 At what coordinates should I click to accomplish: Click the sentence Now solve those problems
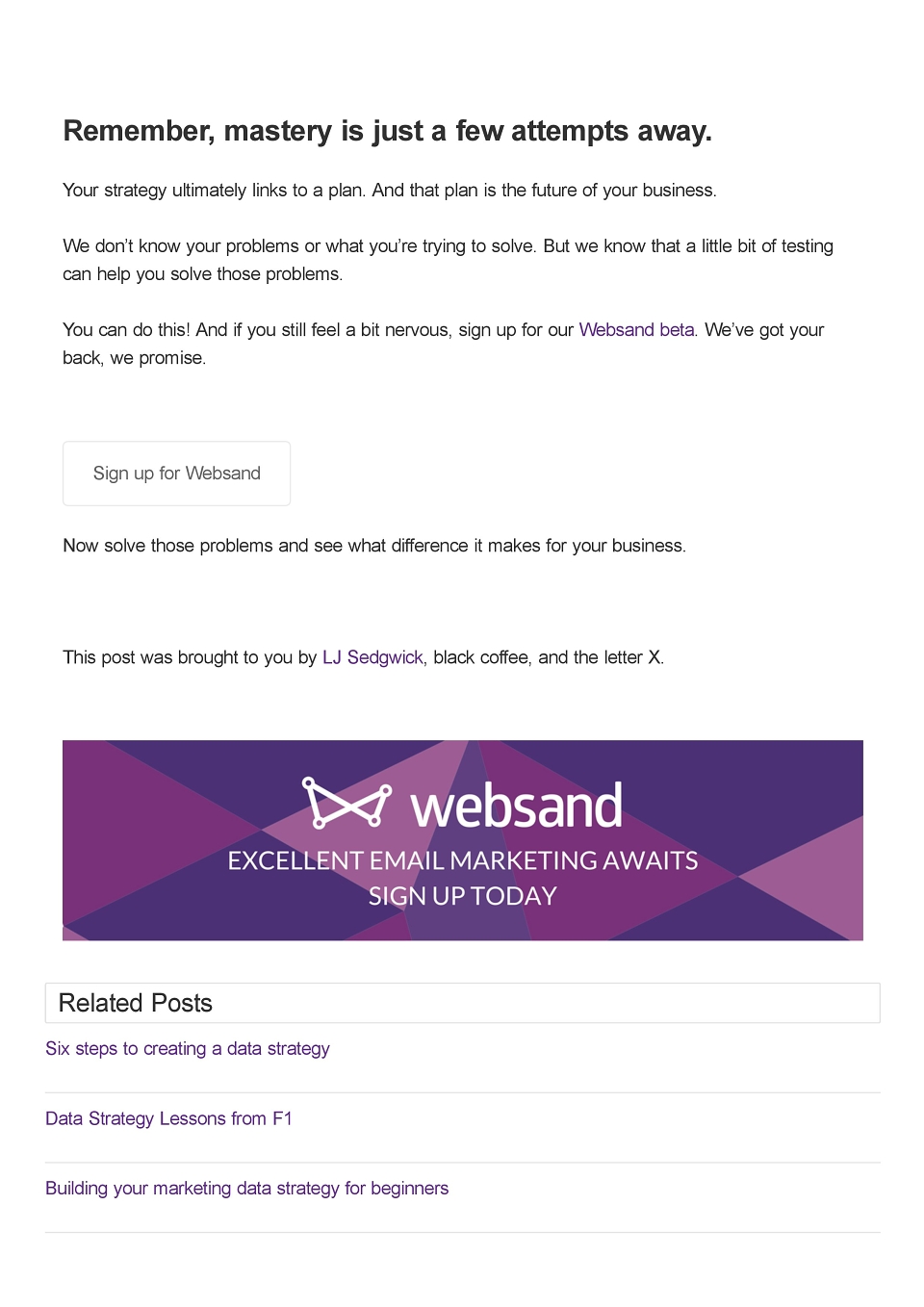coord(374,546)
